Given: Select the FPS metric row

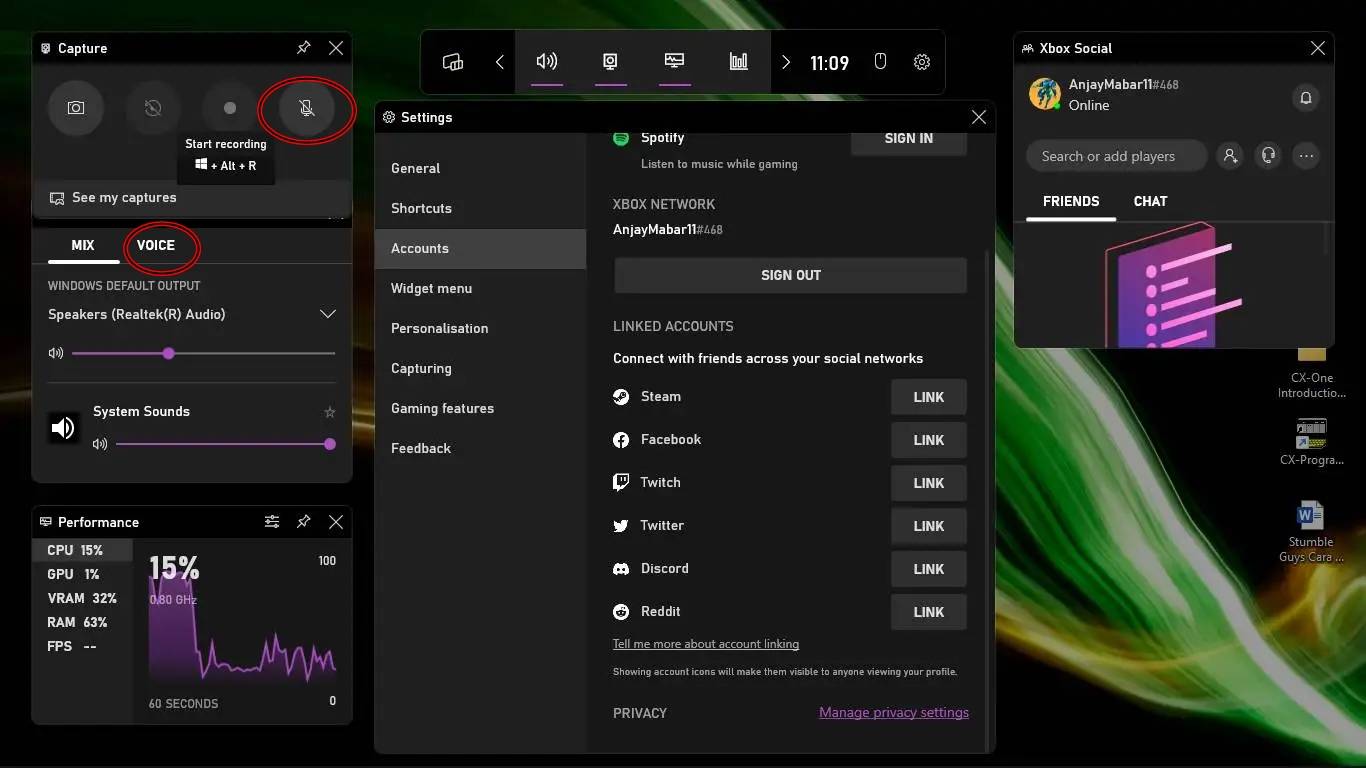Looking at the screenshot, I should [82, 646].
